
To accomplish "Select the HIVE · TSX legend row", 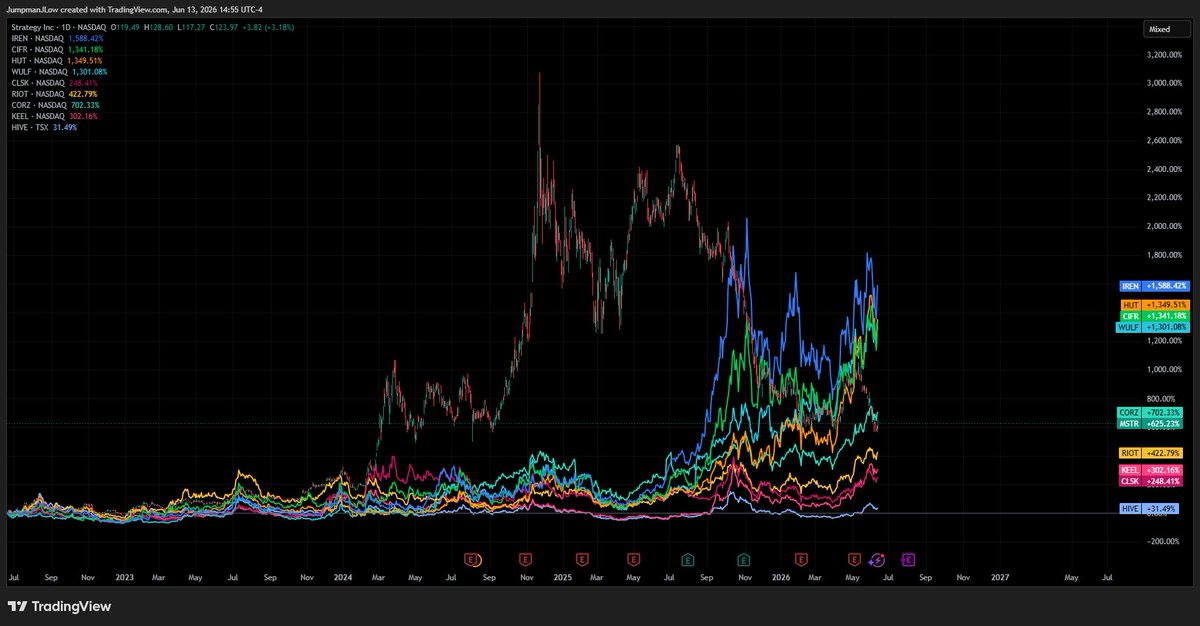I will coord(43,127).
